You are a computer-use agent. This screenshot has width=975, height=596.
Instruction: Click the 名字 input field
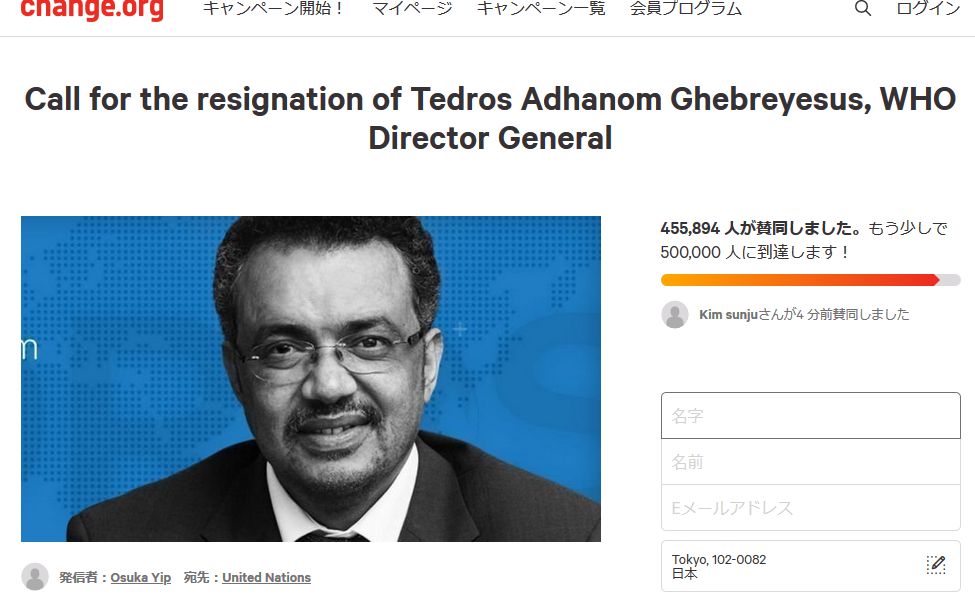click(810, 416)
